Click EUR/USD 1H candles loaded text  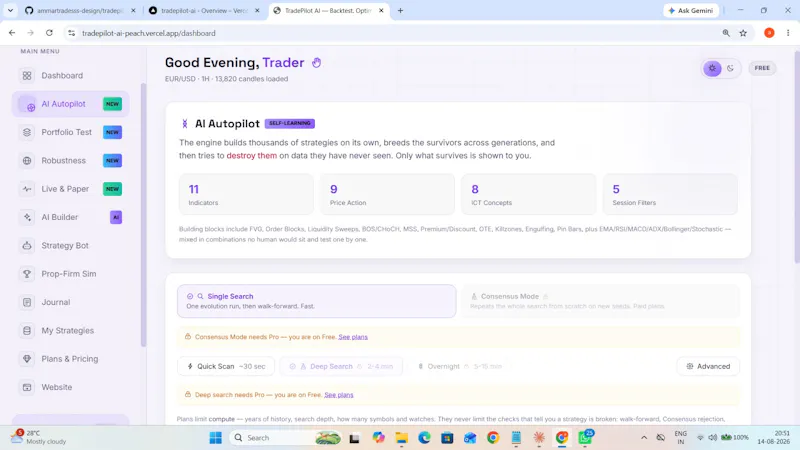click(227, 79)
